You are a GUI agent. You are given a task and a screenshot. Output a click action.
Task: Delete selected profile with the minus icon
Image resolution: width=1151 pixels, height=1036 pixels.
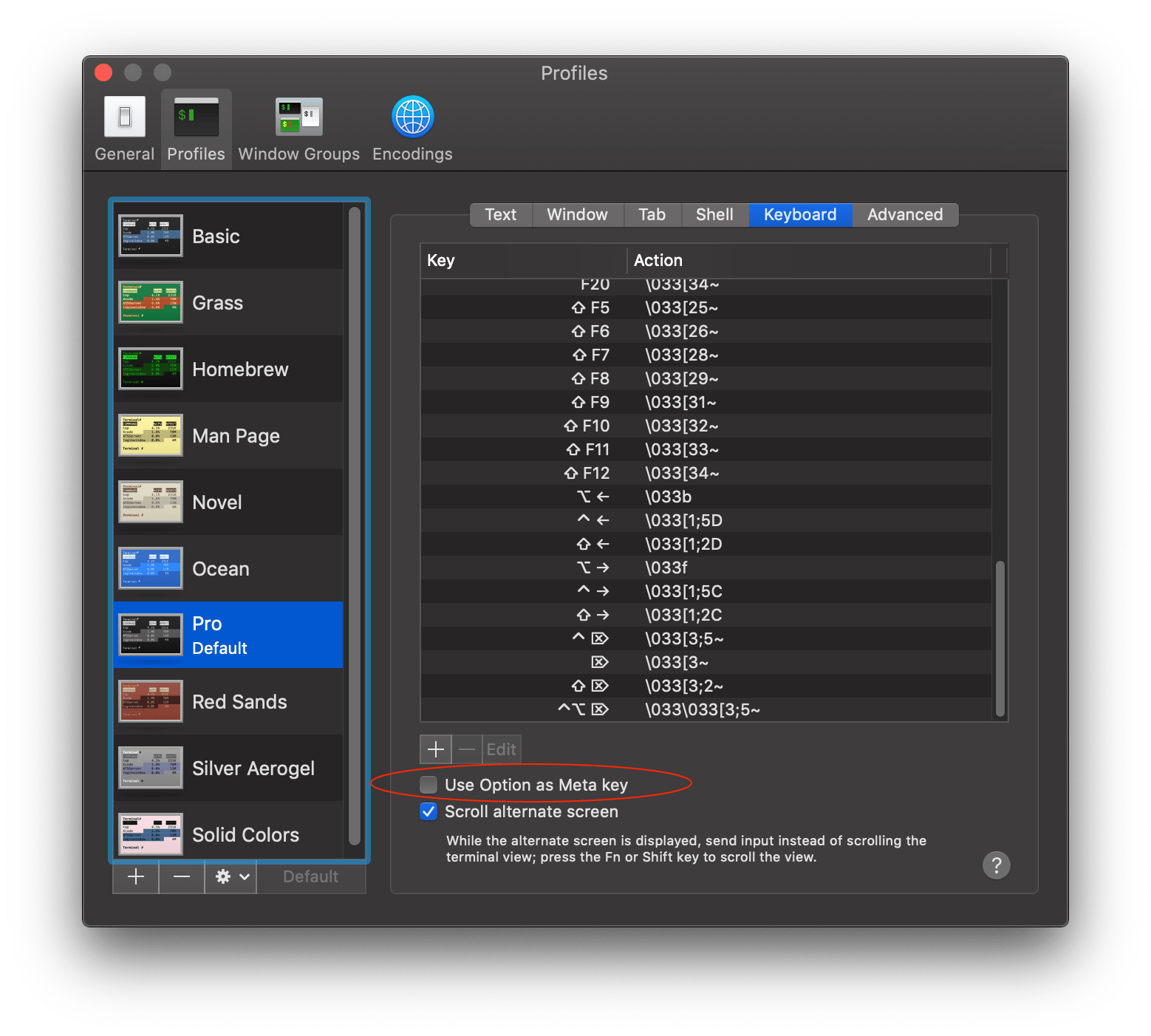(x=181, y=876)
